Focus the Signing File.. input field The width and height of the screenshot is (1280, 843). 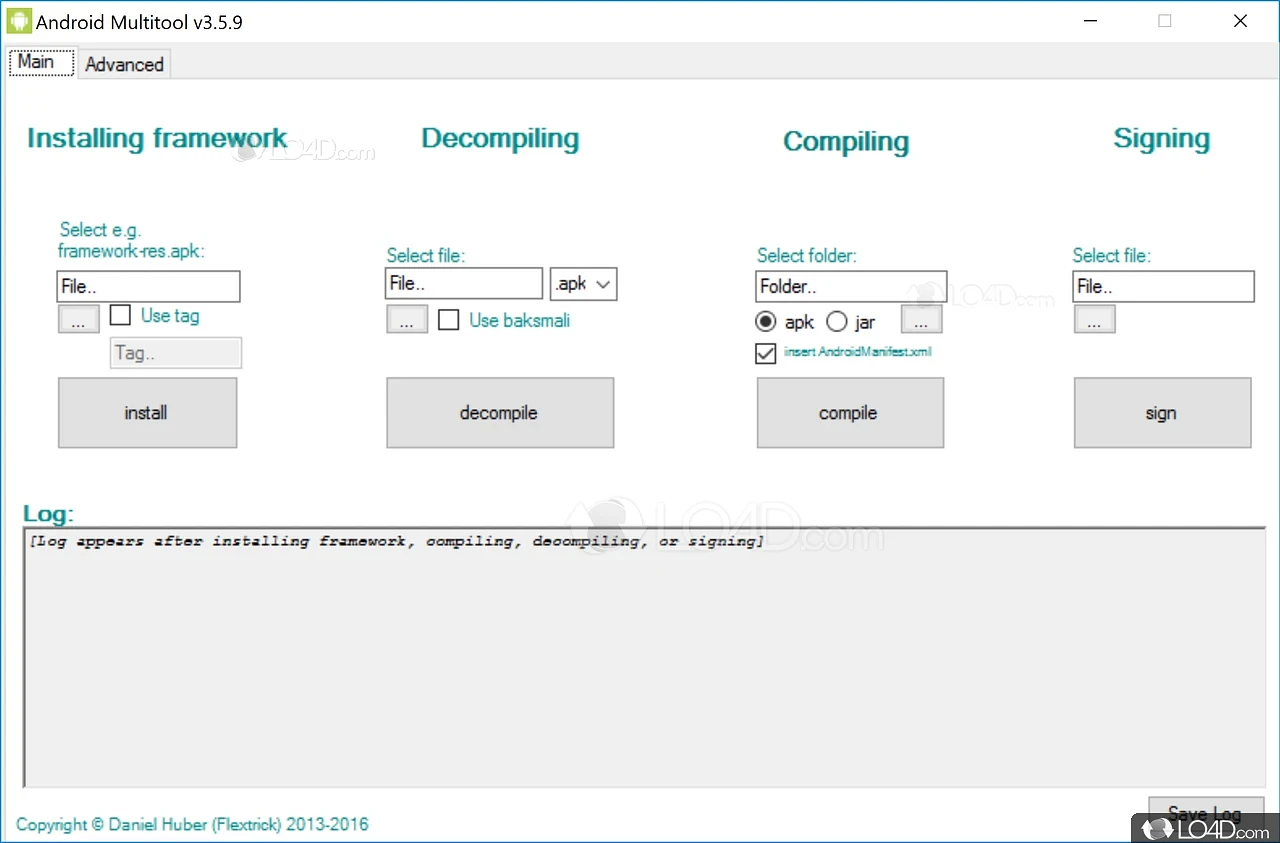[x=1163, y=286]
